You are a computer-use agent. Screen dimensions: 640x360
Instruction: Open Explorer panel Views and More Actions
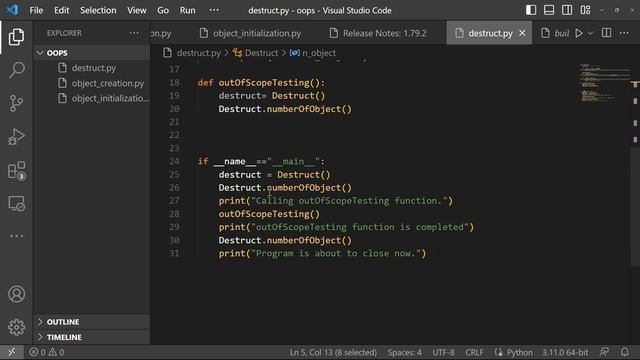click(x=134, y=33)
